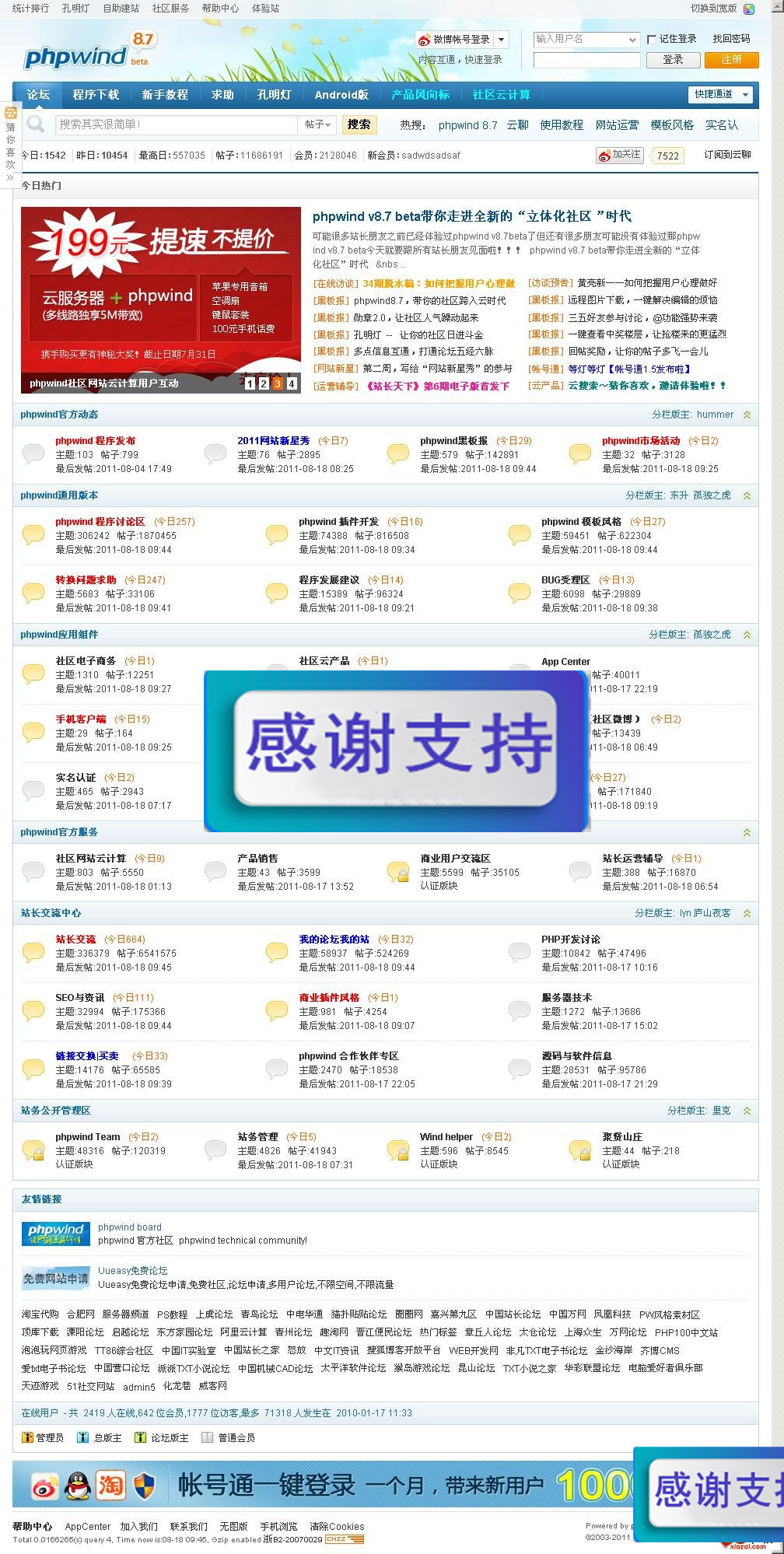The image size is (784, 1554).
Task: Click the 手机客户端 forum bubble icon
Action: (33, 732)
